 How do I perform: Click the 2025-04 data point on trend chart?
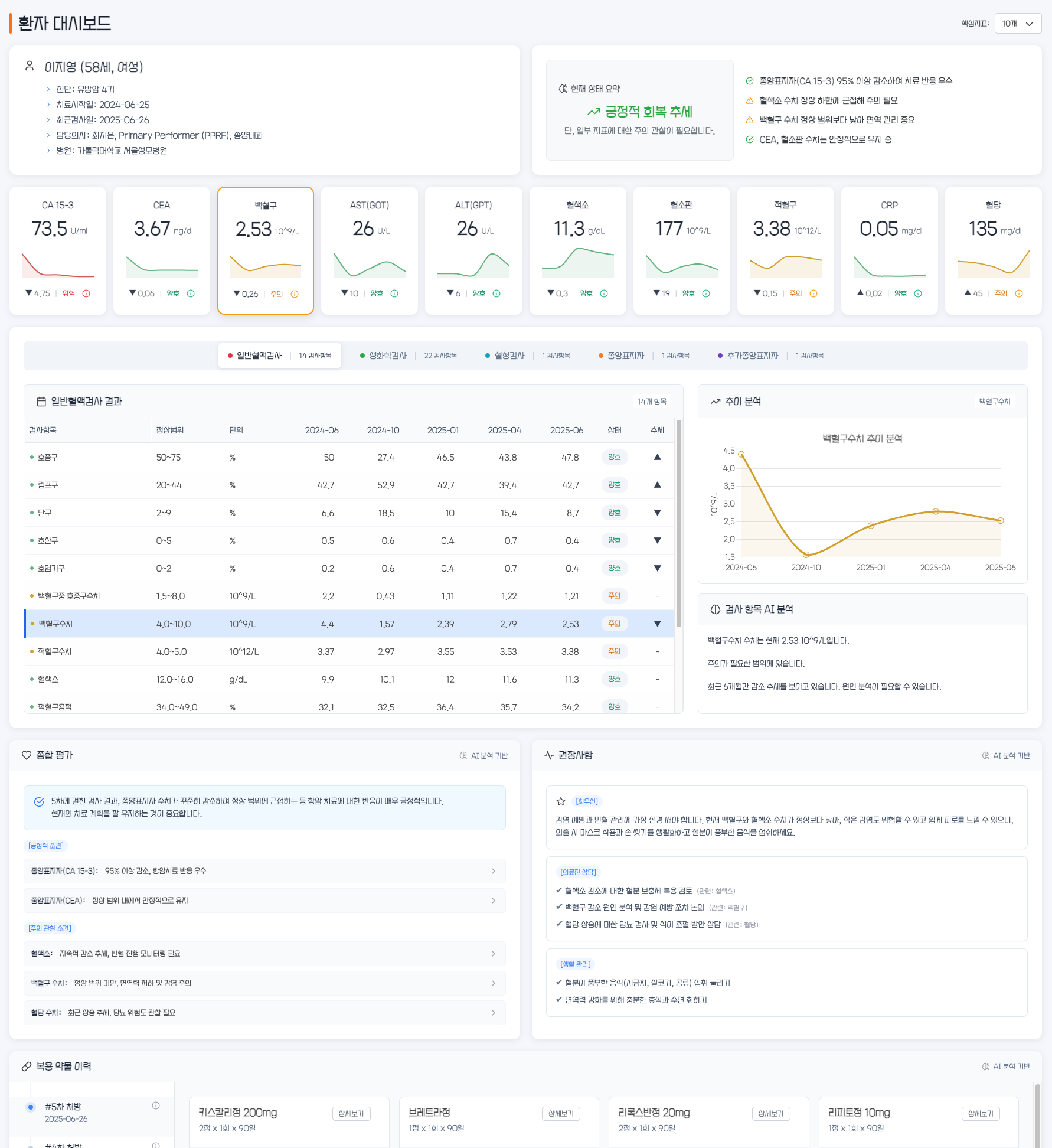(936, 511)
